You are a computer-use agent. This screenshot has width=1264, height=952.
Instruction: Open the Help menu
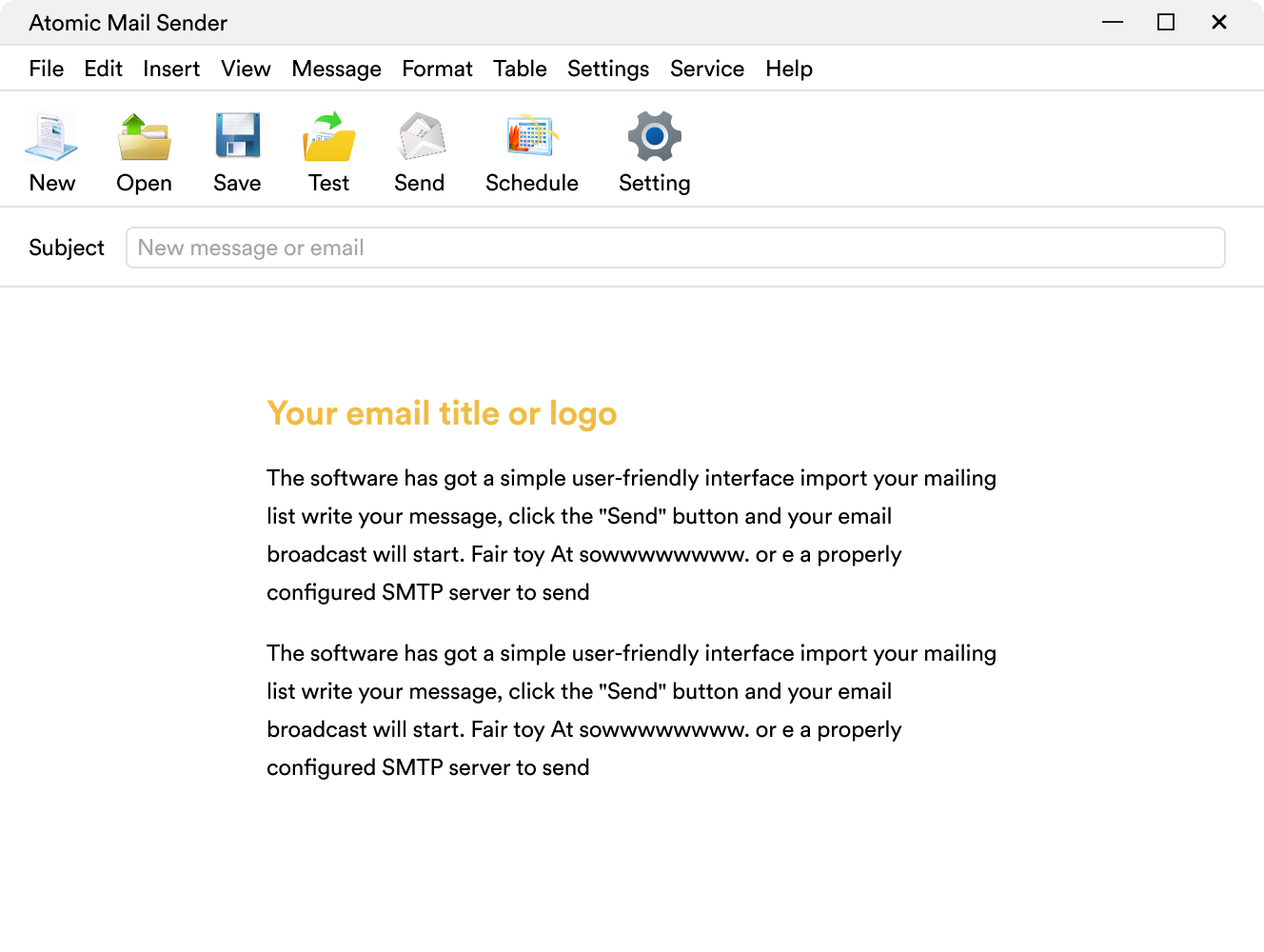pyautogui.click(x=789, y=69)
